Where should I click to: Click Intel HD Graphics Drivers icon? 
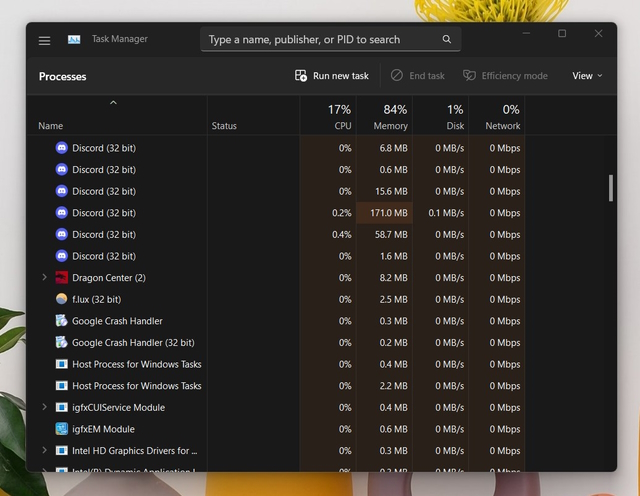[62, 451]
